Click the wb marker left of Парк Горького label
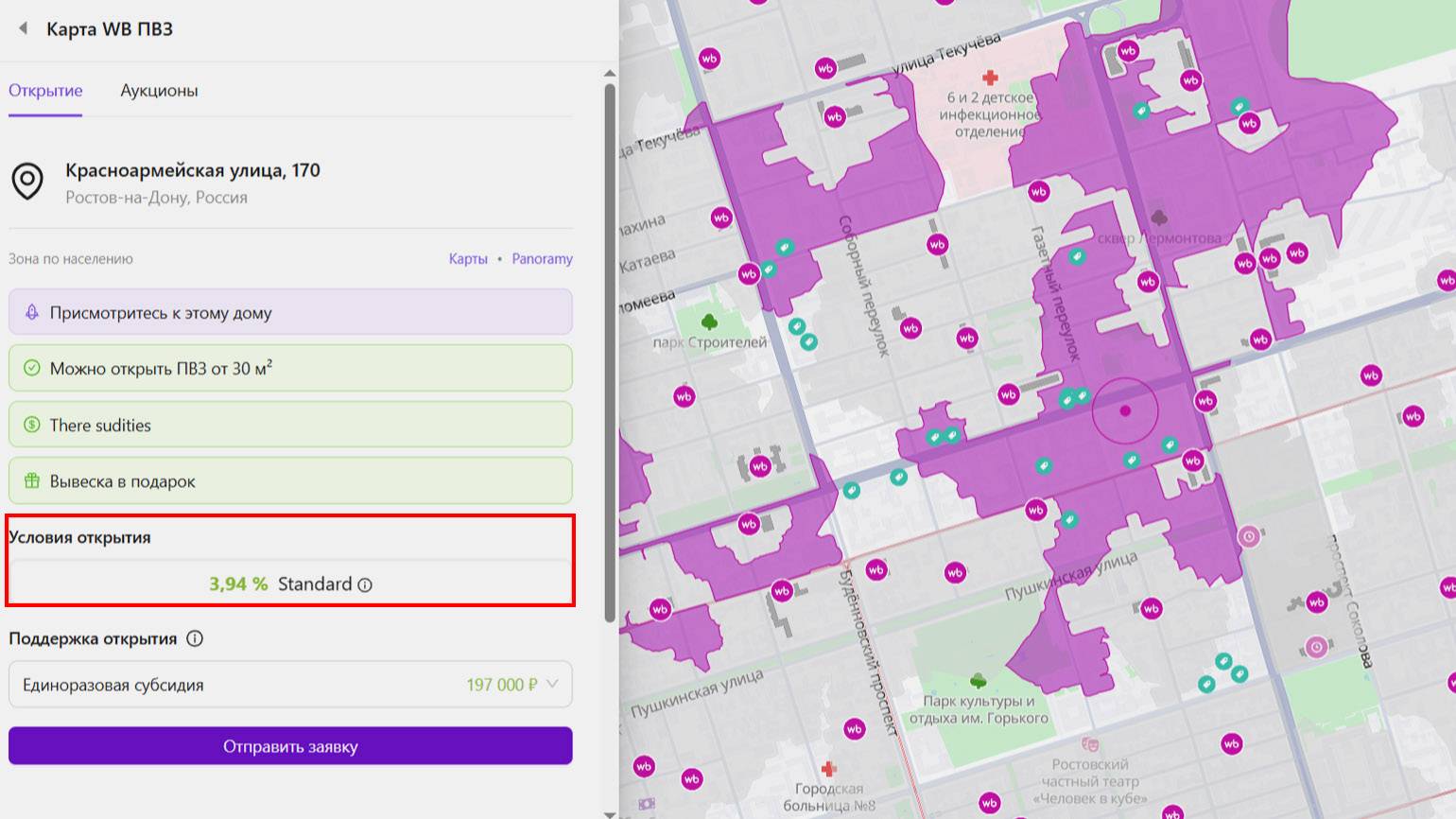The image size is (1456, 819). point(855,729)
